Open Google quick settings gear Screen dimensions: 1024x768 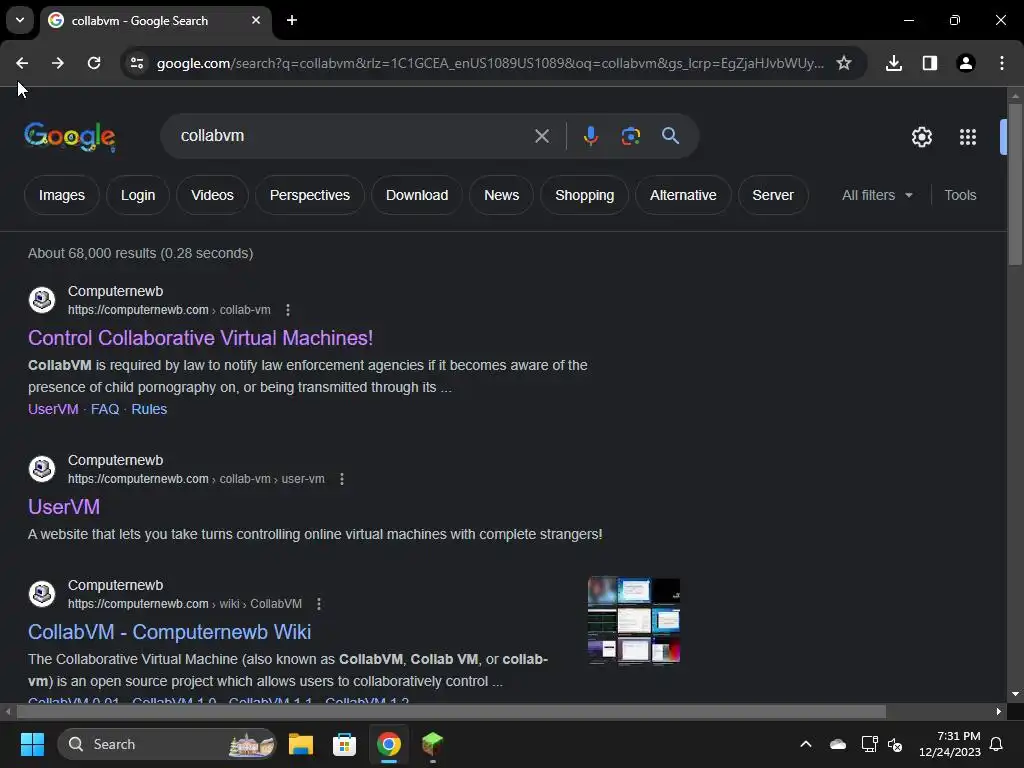point(921,136)
